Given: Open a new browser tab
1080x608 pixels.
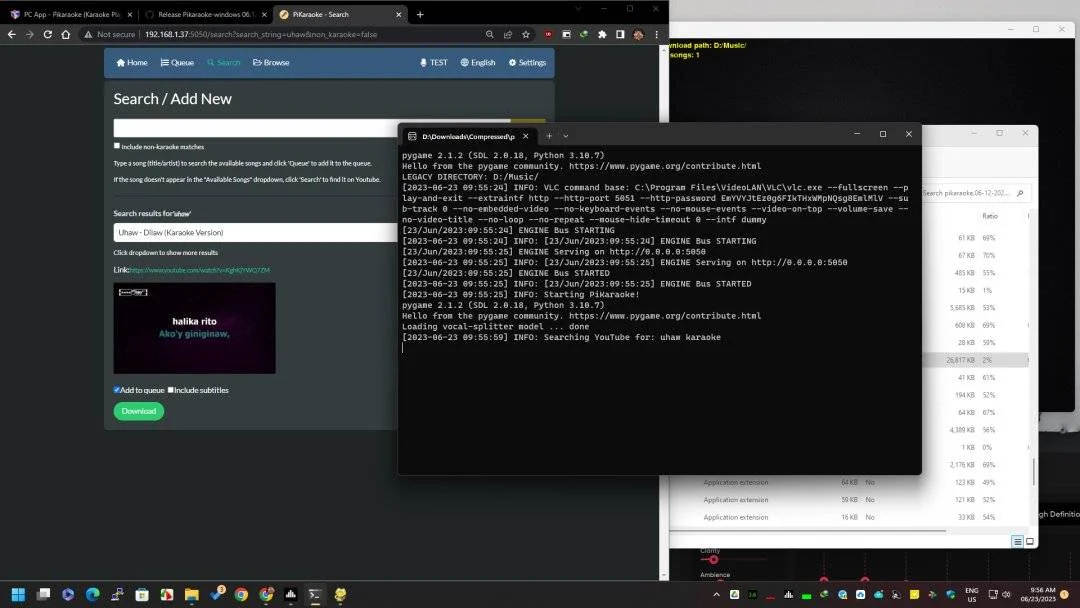Looking at the screenshot, I should (x=420, y=14).
